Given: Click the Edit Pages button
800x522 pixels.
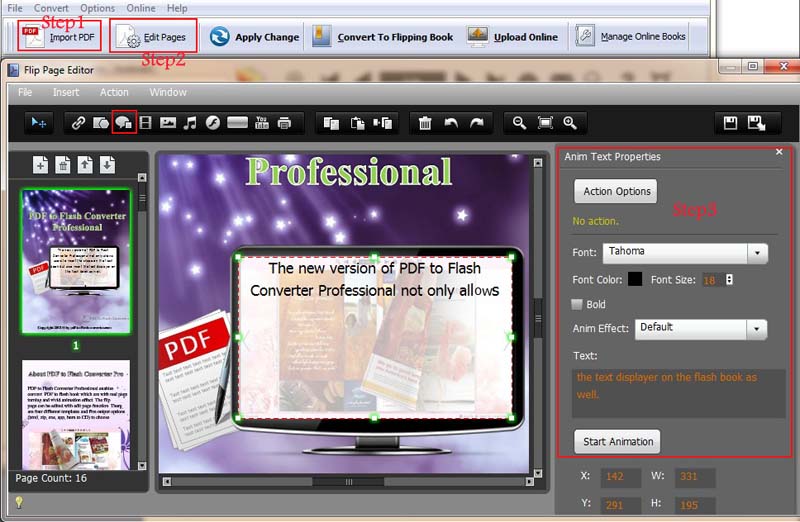Looking at the screenshot, I should (153, 36).
